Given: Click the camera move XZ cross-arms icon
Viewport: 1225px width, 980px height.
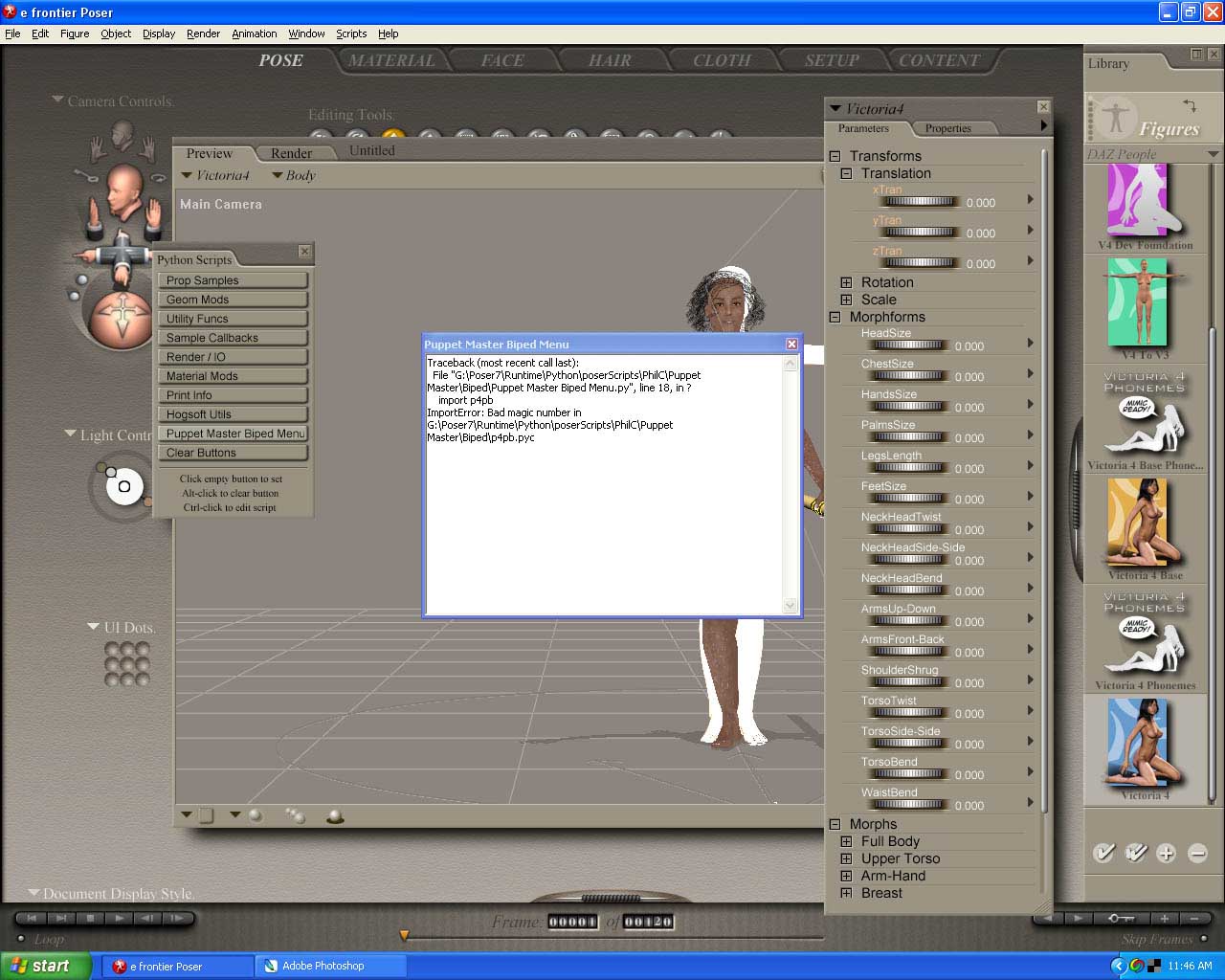Looking at the screenshot, I should [x=122, y=255].
